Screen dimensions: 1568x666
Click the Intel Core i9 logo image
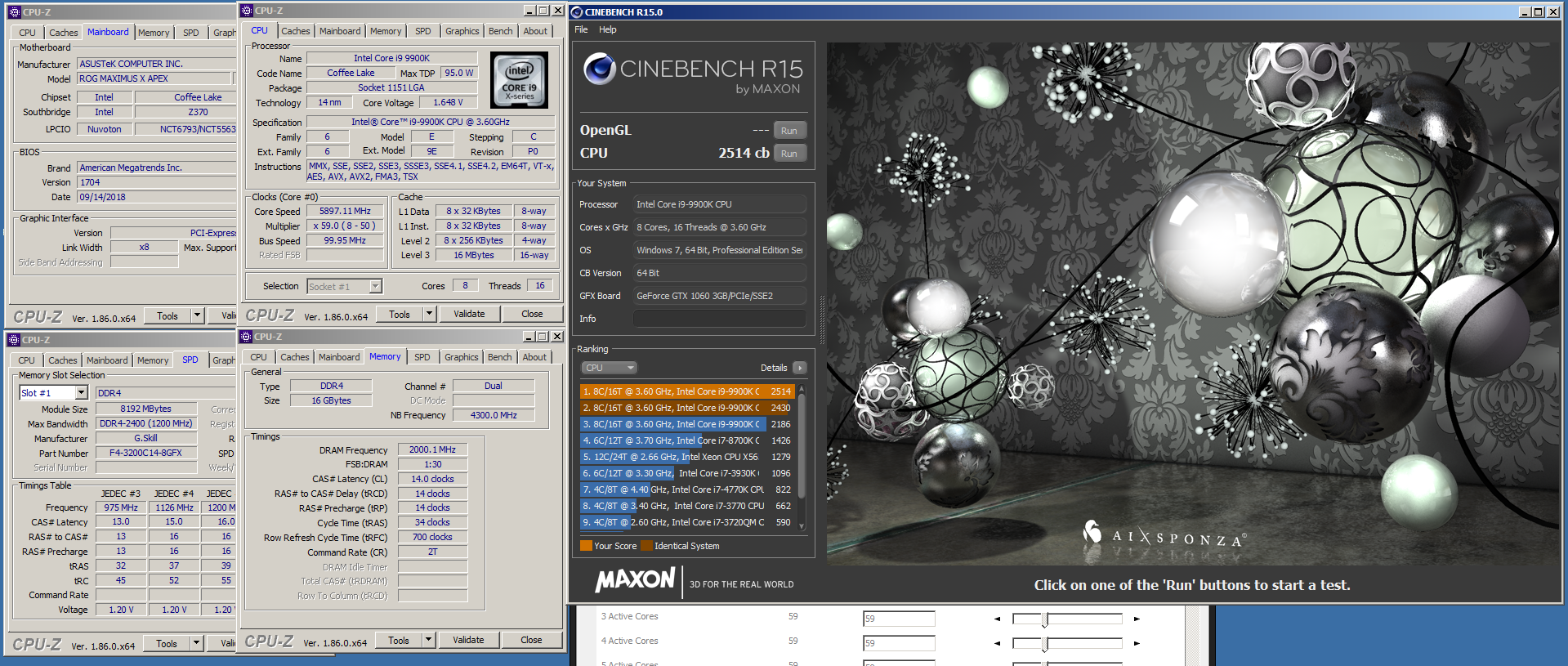(x=519, y=80)
